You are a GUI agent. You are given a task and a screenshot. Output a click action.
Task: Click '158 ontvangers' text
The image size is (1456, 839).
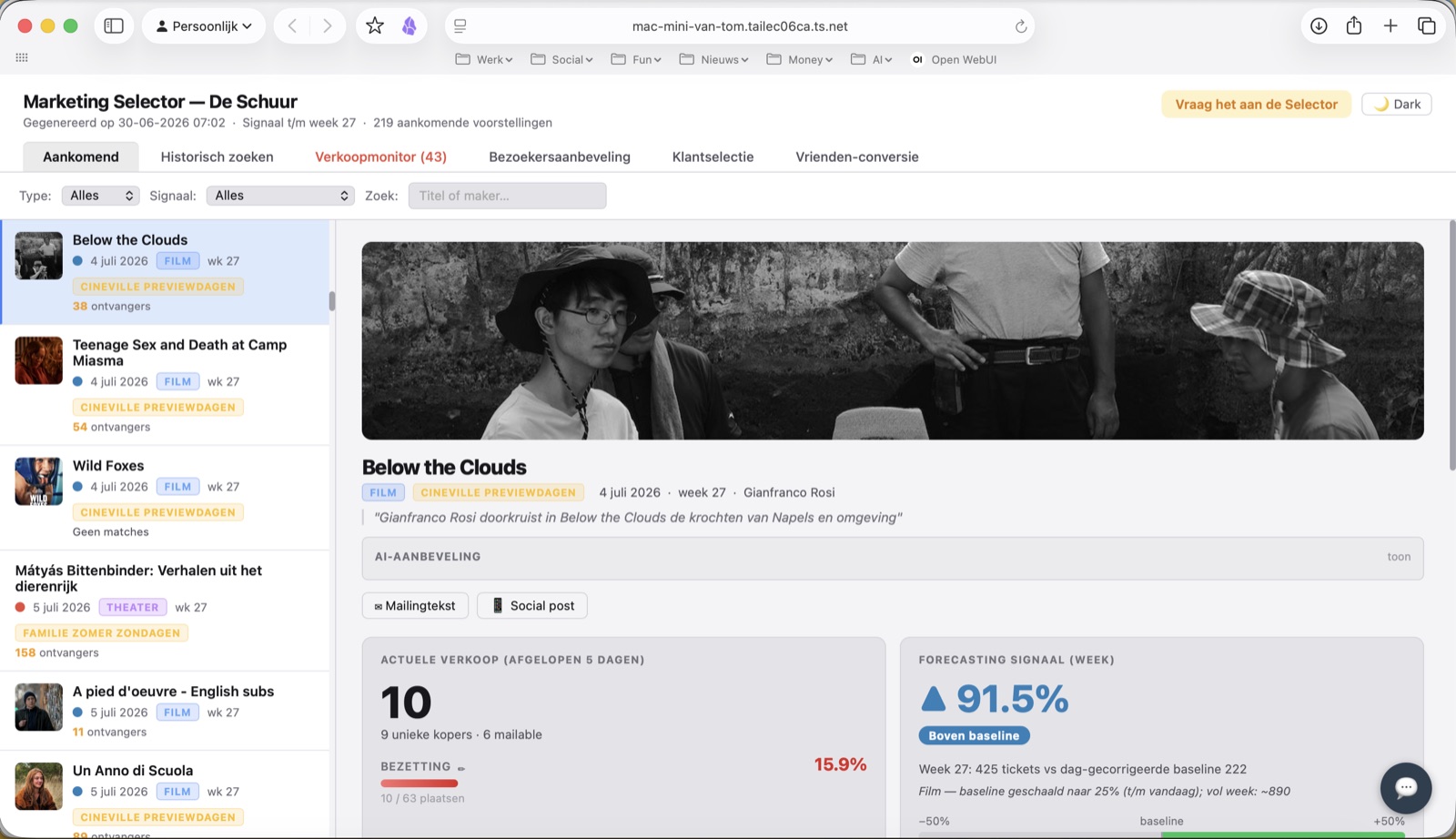pos(56,652)
